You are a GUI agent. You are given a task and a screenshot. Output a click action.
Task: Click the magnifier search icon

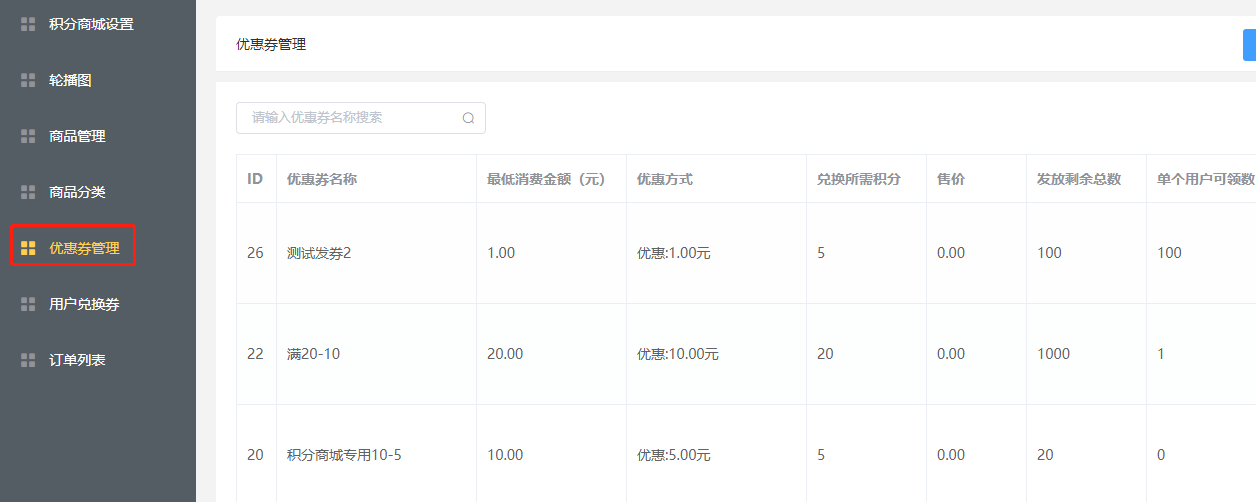[x=468, y=118]
